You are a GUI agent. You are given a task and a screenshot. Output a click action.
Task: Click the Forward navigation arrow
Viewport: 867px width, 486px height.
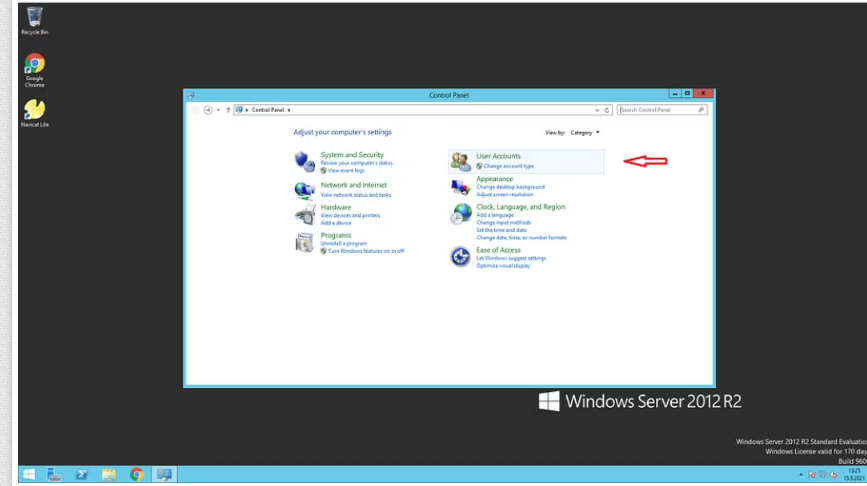[x=208, y=110]
